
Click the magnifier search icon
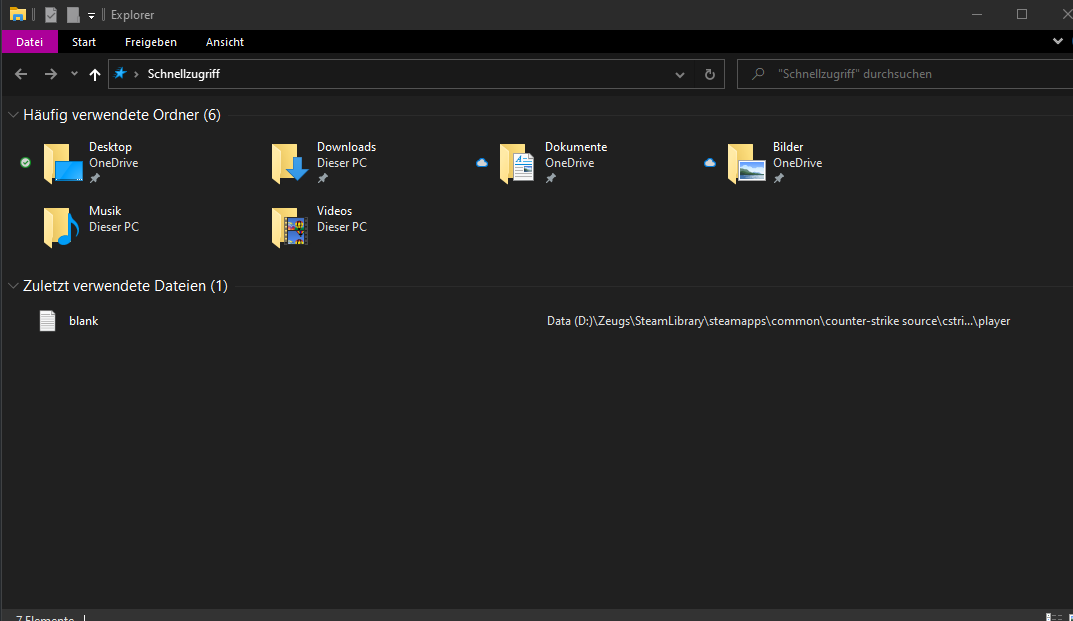(x=758, y=74)
